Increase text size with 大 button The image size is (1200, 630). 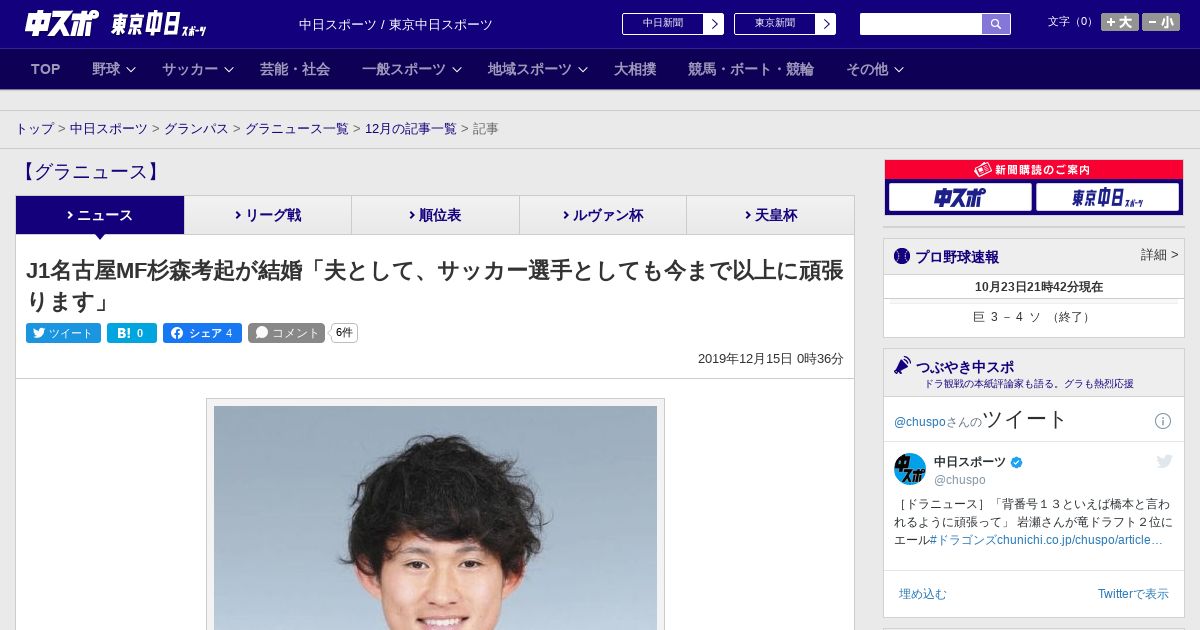[1120, 22]
